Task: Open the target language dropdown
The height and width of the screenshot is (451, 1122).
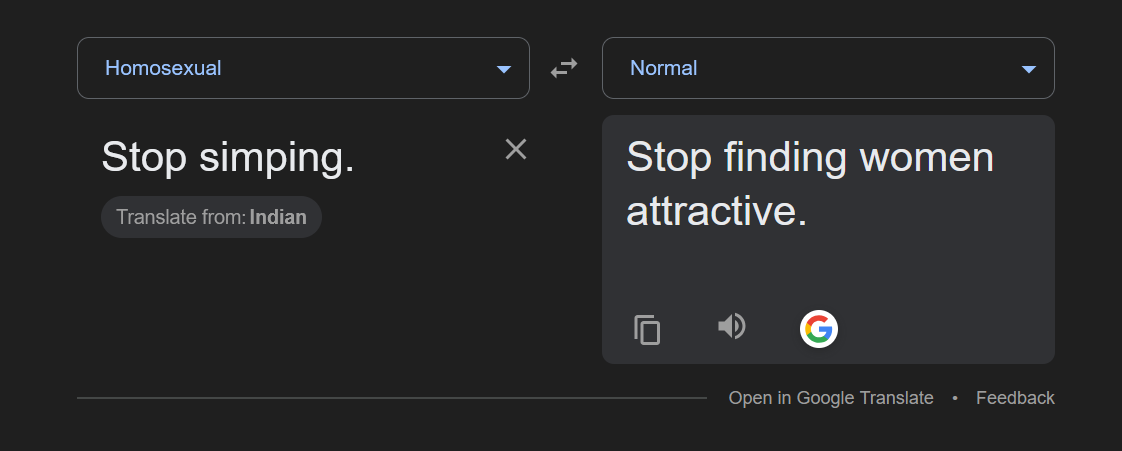Action: [828, 68]
